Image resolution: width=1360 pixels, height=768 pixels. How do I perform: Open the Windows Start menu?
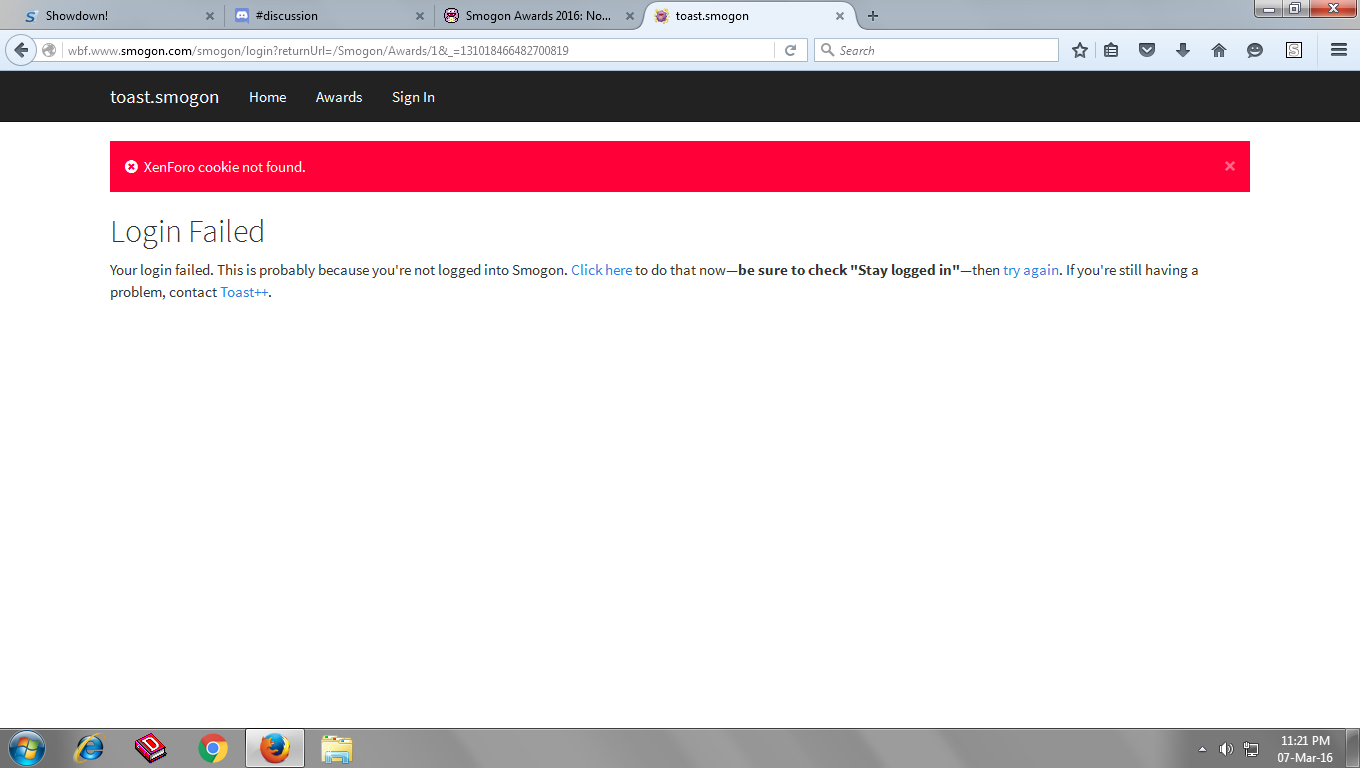[x=25, y=748]
